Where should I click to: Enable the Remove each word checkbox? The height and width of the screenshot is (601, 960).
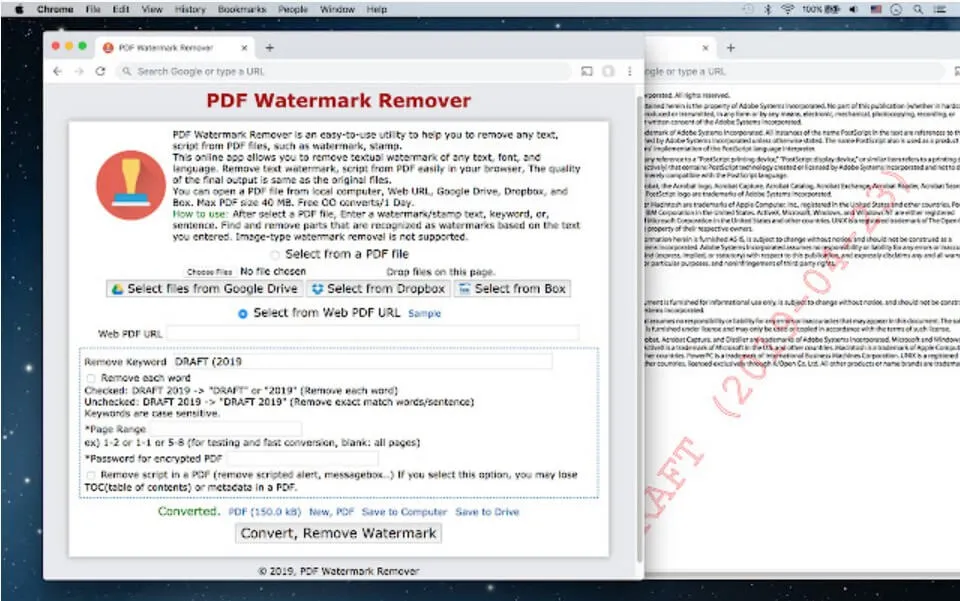point(91,378)
